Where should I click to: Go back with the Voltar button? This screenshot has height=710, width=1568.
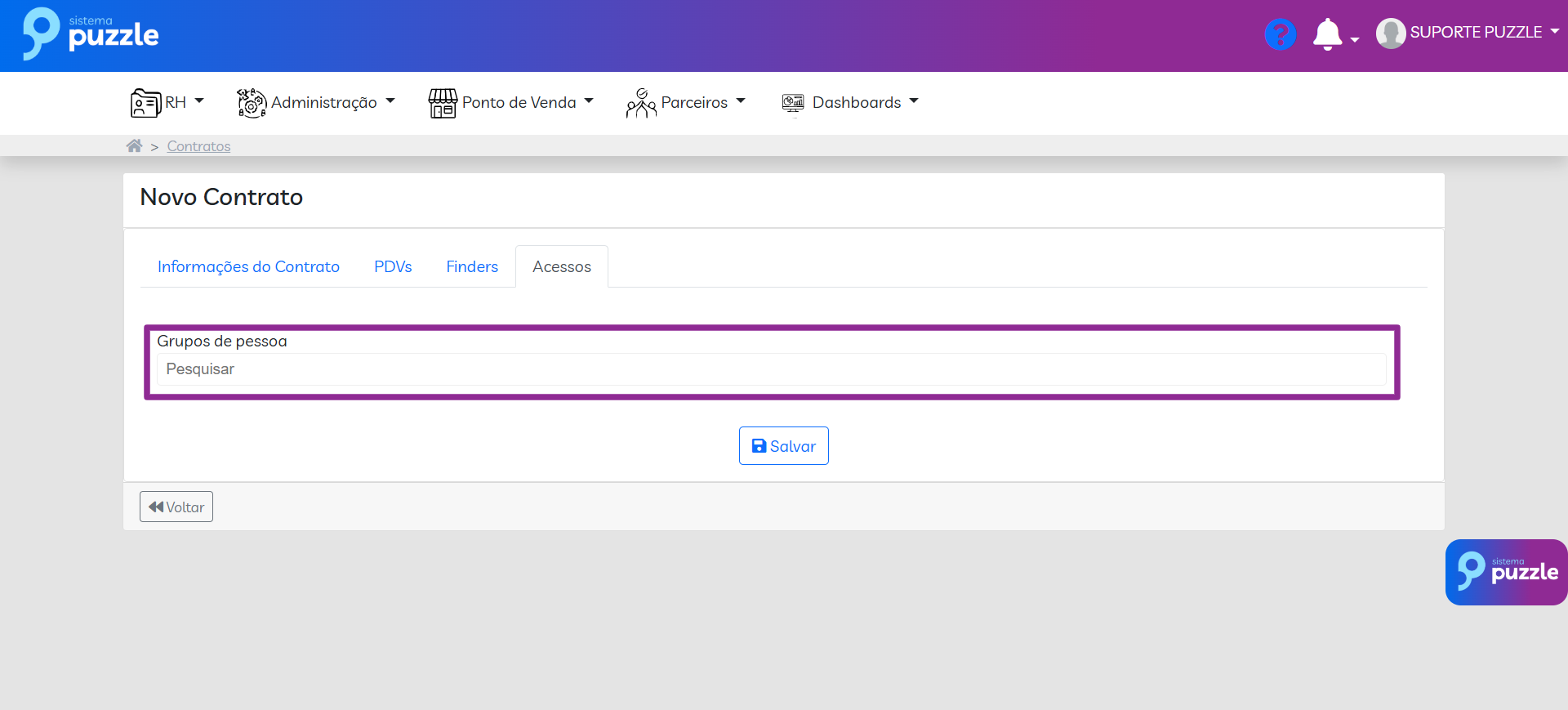click(x=176, y=507)
